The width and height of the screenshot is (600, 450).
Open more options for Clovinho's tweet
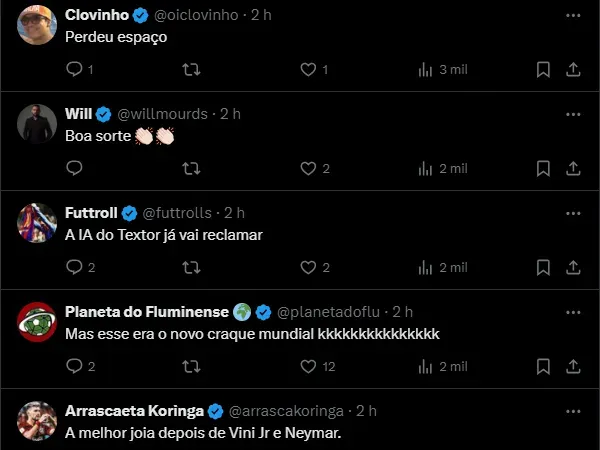pyautogui.click(x=572, y=16)
